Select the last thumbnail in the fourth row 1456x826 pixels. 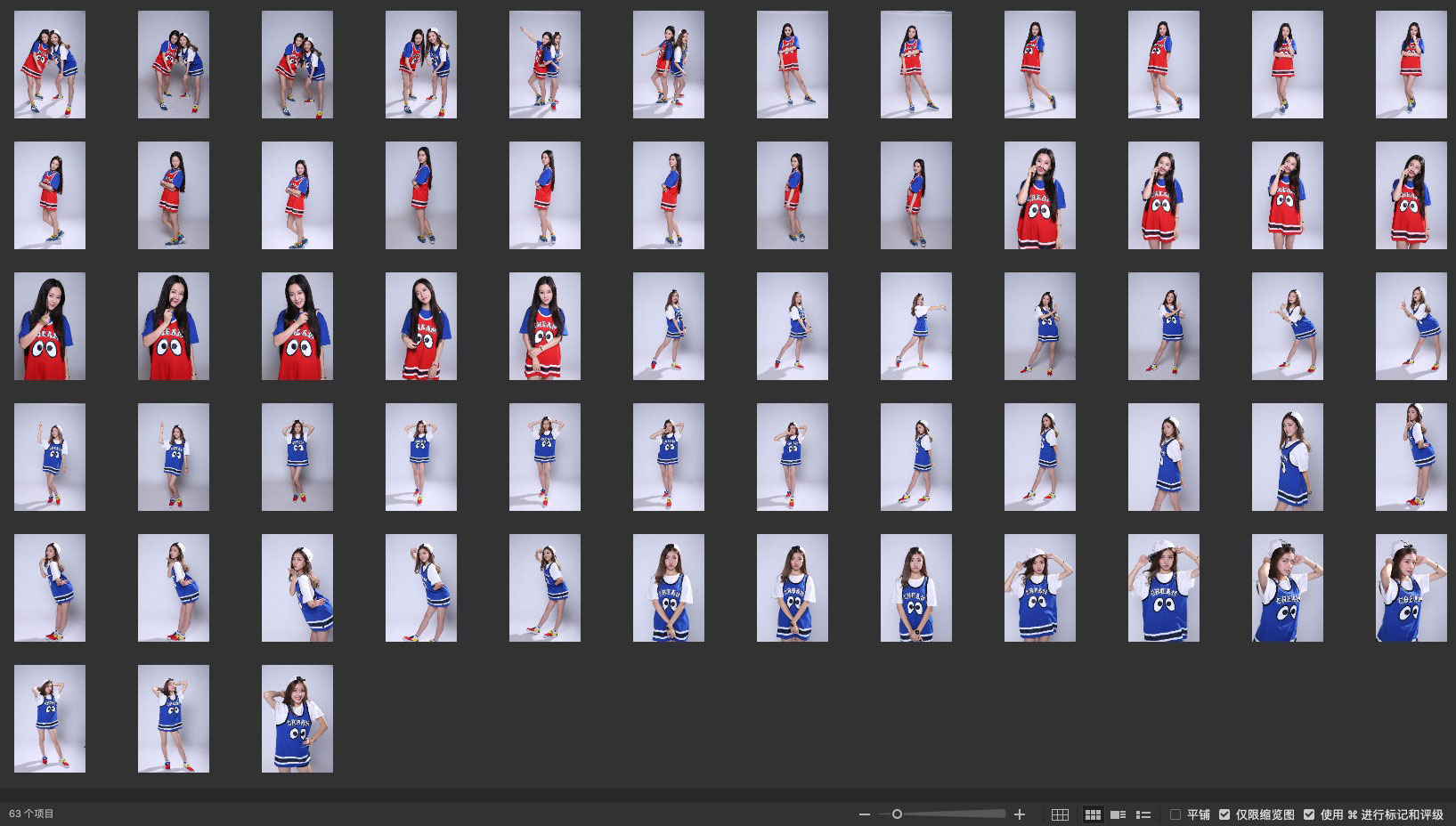[x=1411, y=457]
